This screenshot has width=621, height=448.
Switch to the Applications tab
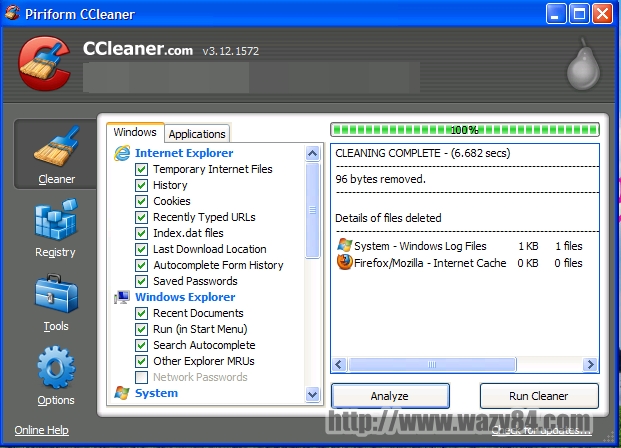tap(197, 134)
